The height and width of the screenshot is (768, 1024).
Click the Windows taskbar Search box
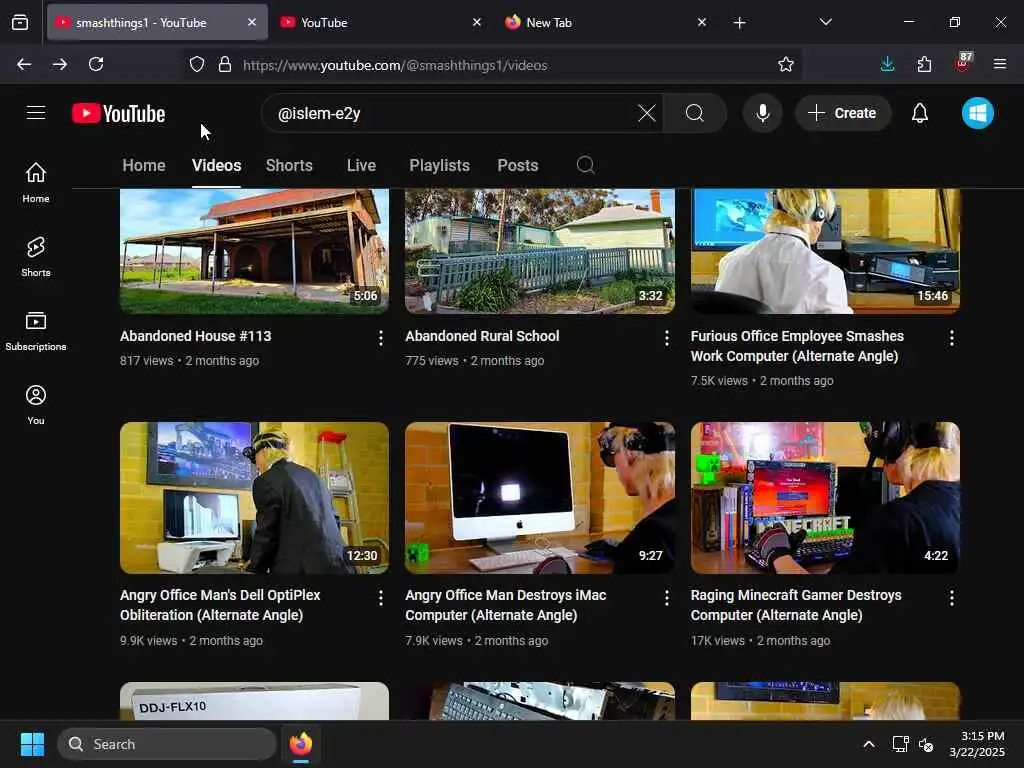pyautogui.click(x=167, y=744)
